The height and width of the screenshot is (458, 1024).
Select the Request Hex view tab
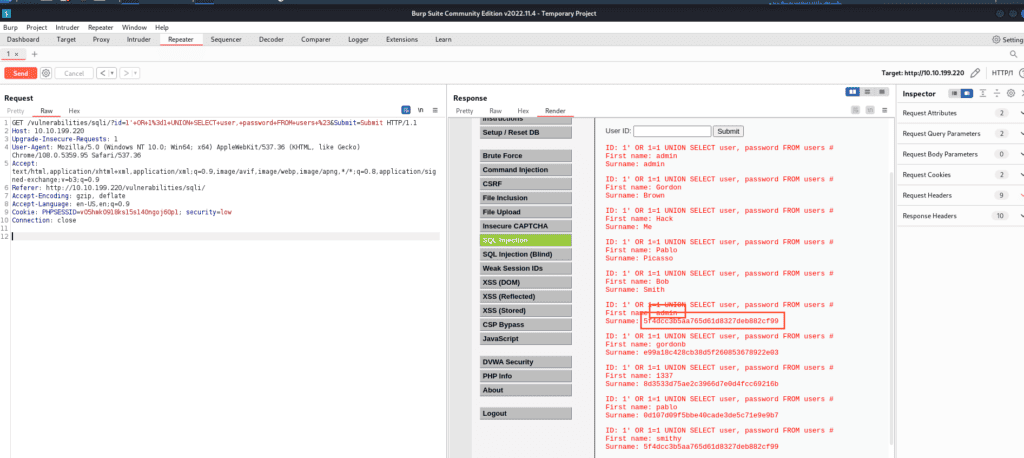coord(74,111)
